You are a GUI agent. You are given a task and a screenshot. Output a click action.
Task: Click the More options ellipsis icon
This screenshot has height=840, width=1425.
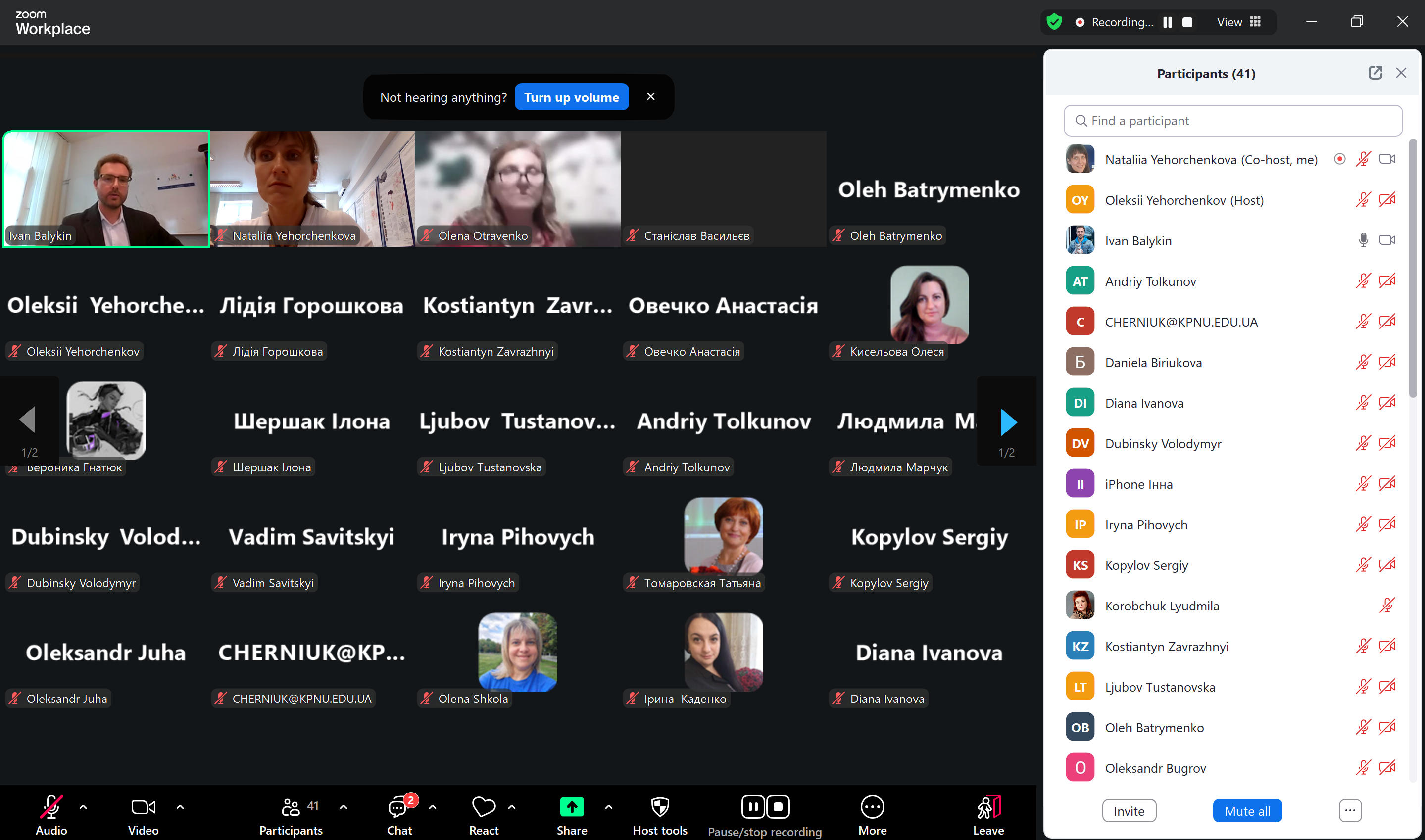872,808
